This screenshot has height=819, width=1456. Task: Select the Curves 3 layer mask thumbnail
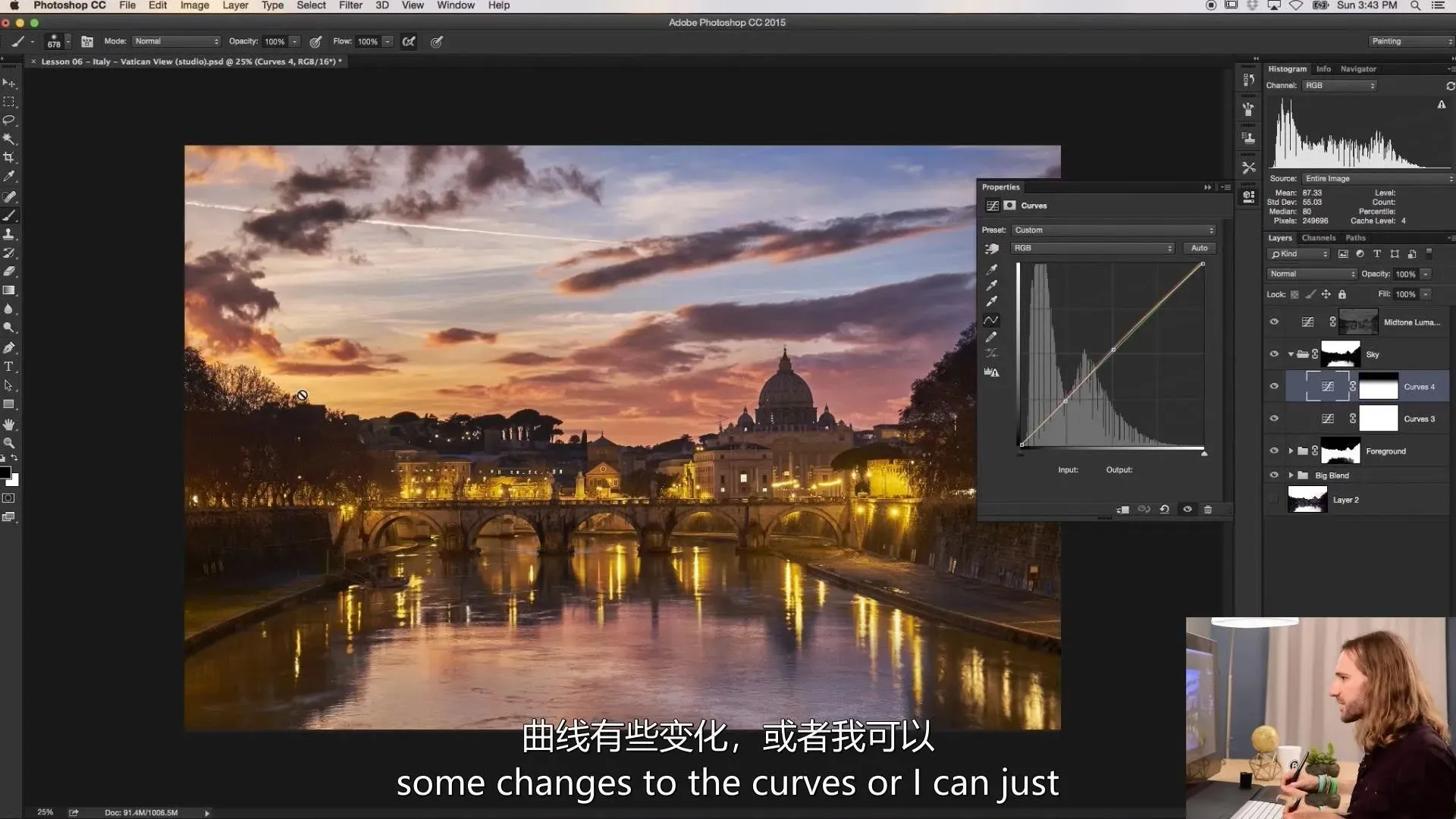coord(1378,419)
